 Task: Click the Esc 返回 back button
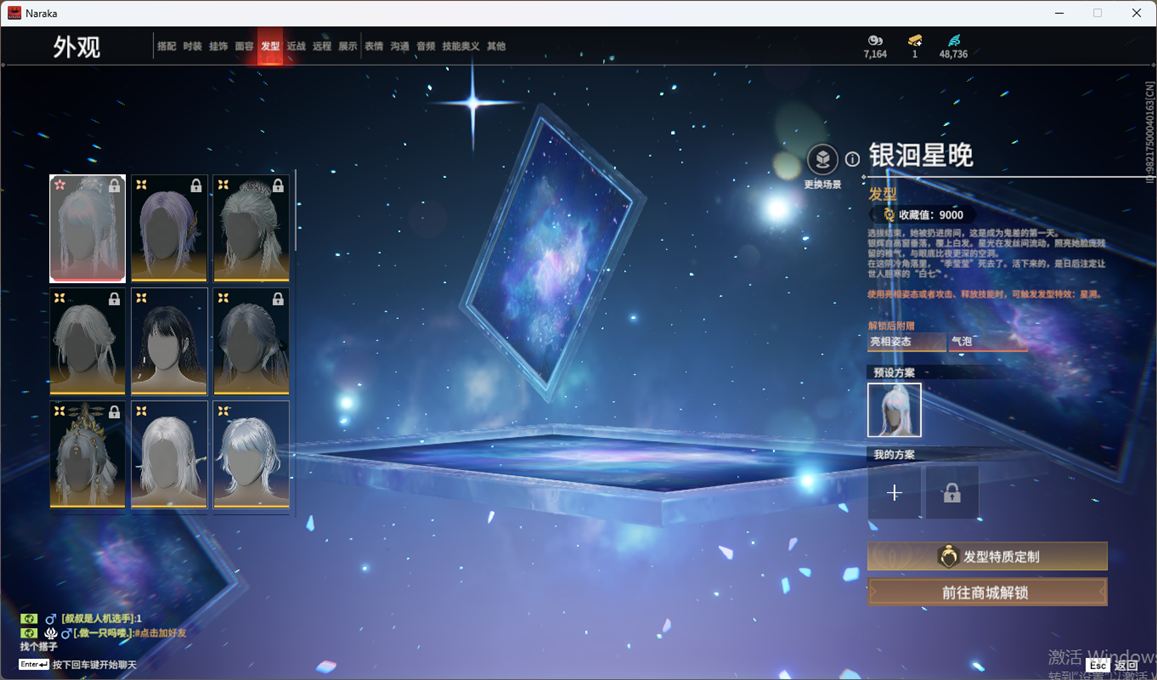click(1112, 665)
